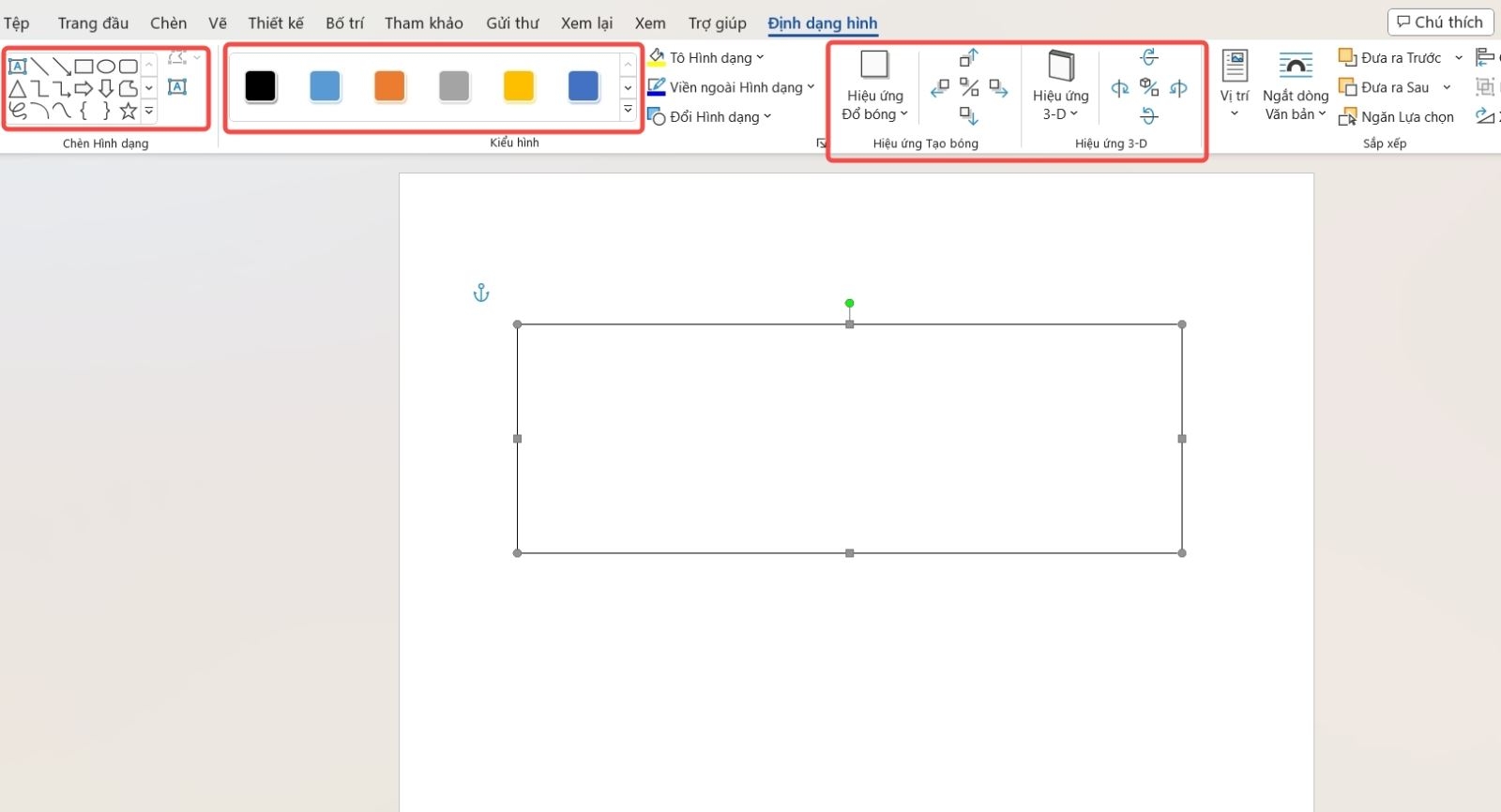The image size is (1501, 812).
Task: Select the triangle shape
Action: coord(17,89)
